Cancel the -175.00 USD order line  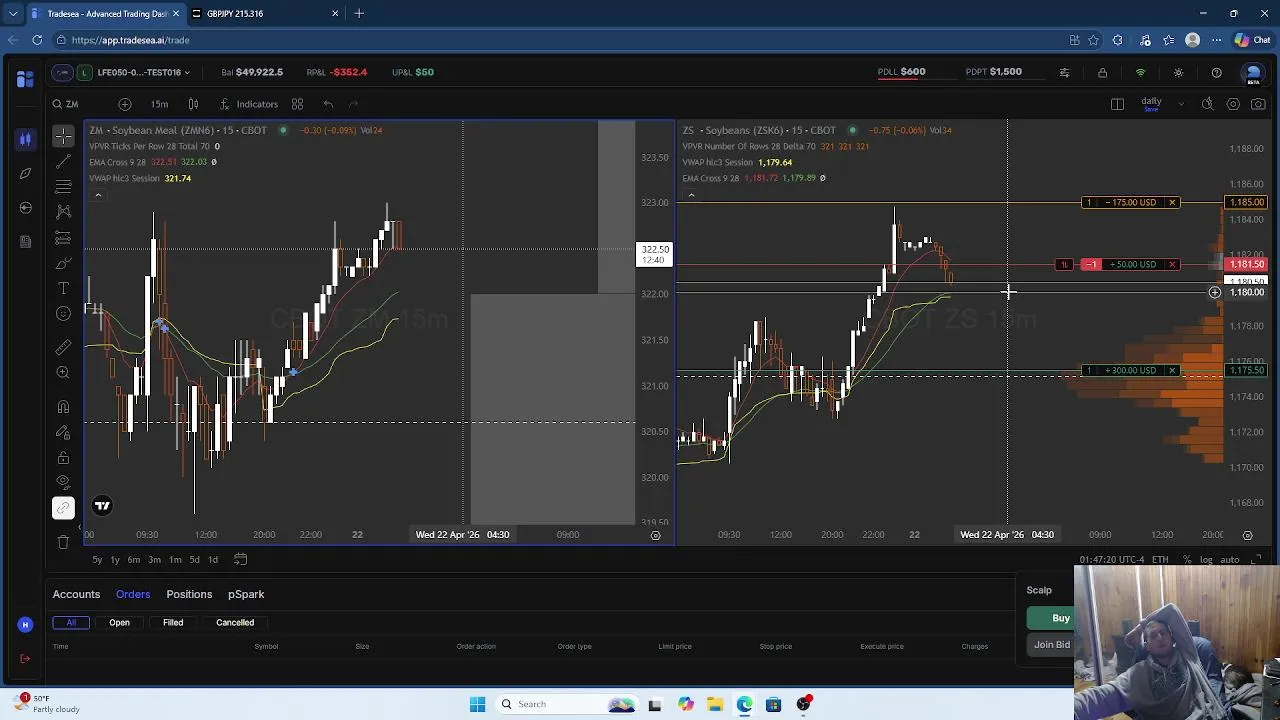click(1172, 202)
